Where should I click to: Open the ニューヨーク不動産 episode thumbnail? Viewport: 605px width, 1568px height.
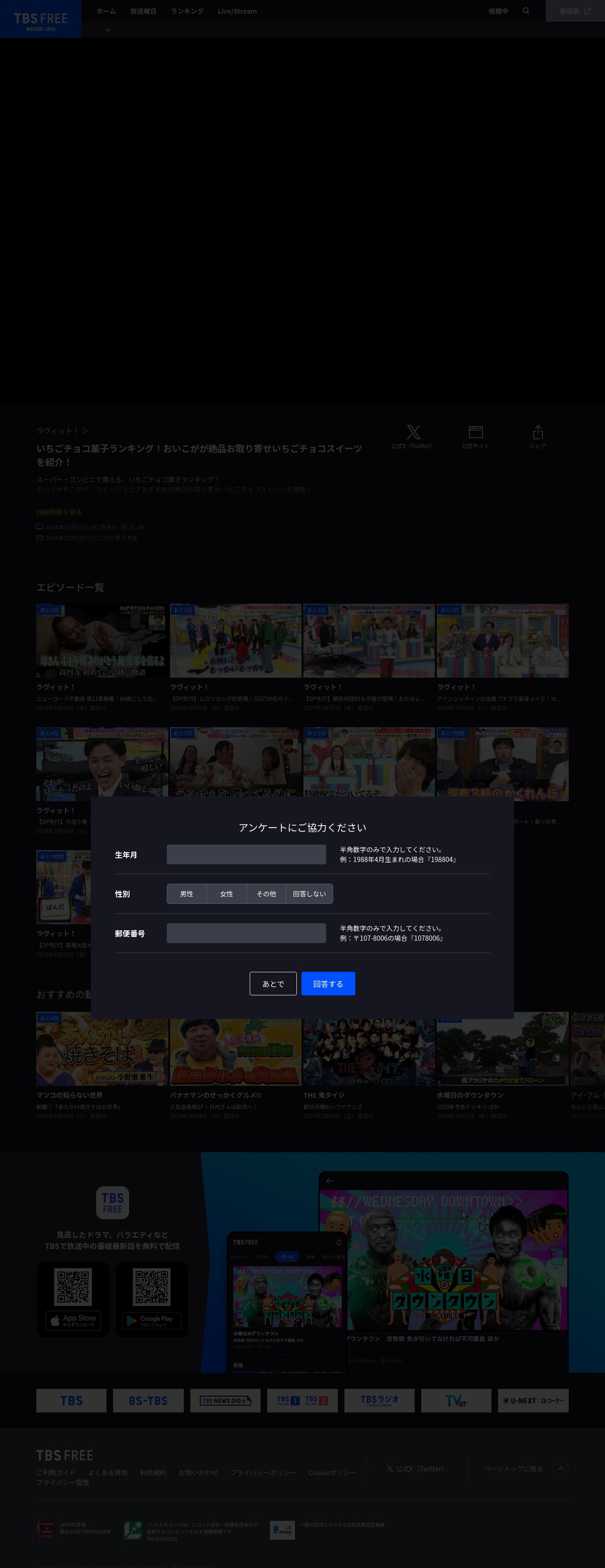pyautogui.click(x=102, y=640)
